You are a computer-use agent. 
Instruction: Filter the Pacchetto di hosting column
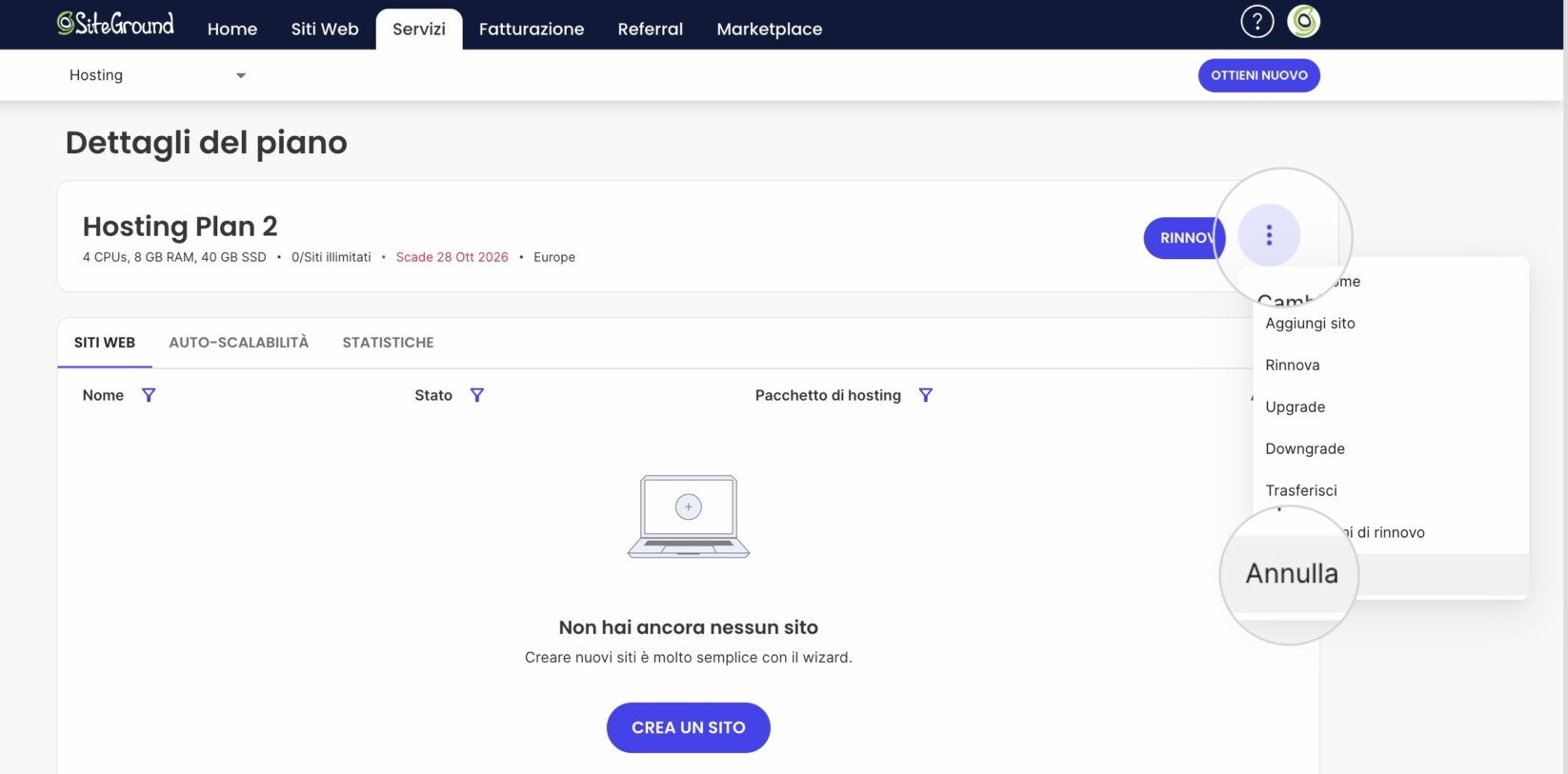click(925, 395)
